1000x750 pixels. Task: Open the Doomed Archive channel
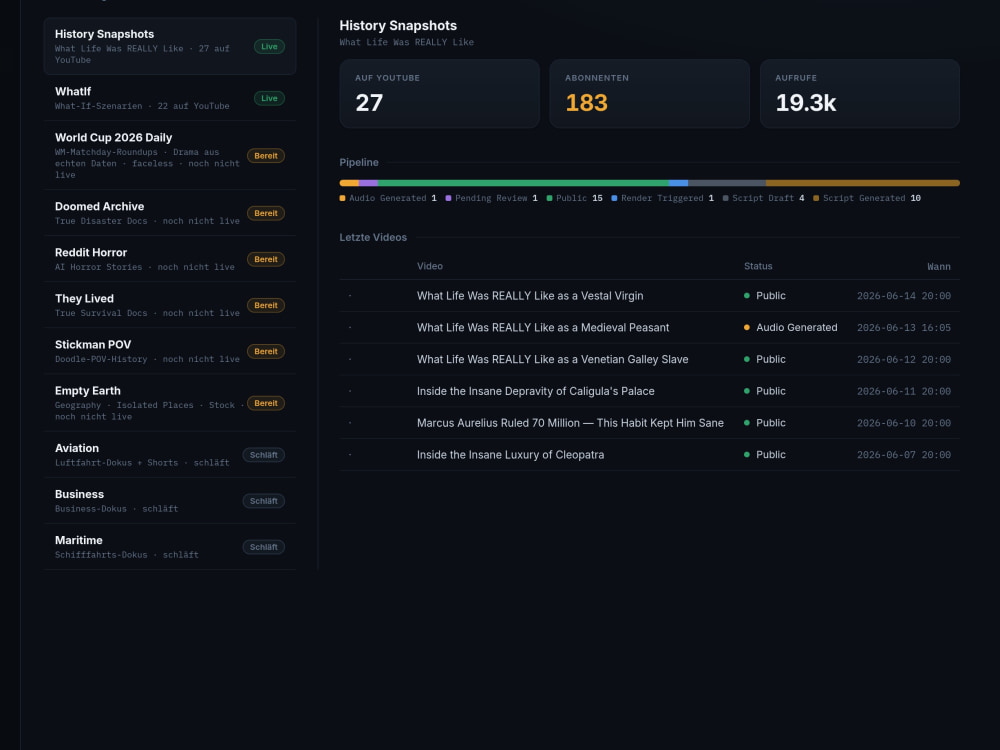click(170, 213)
